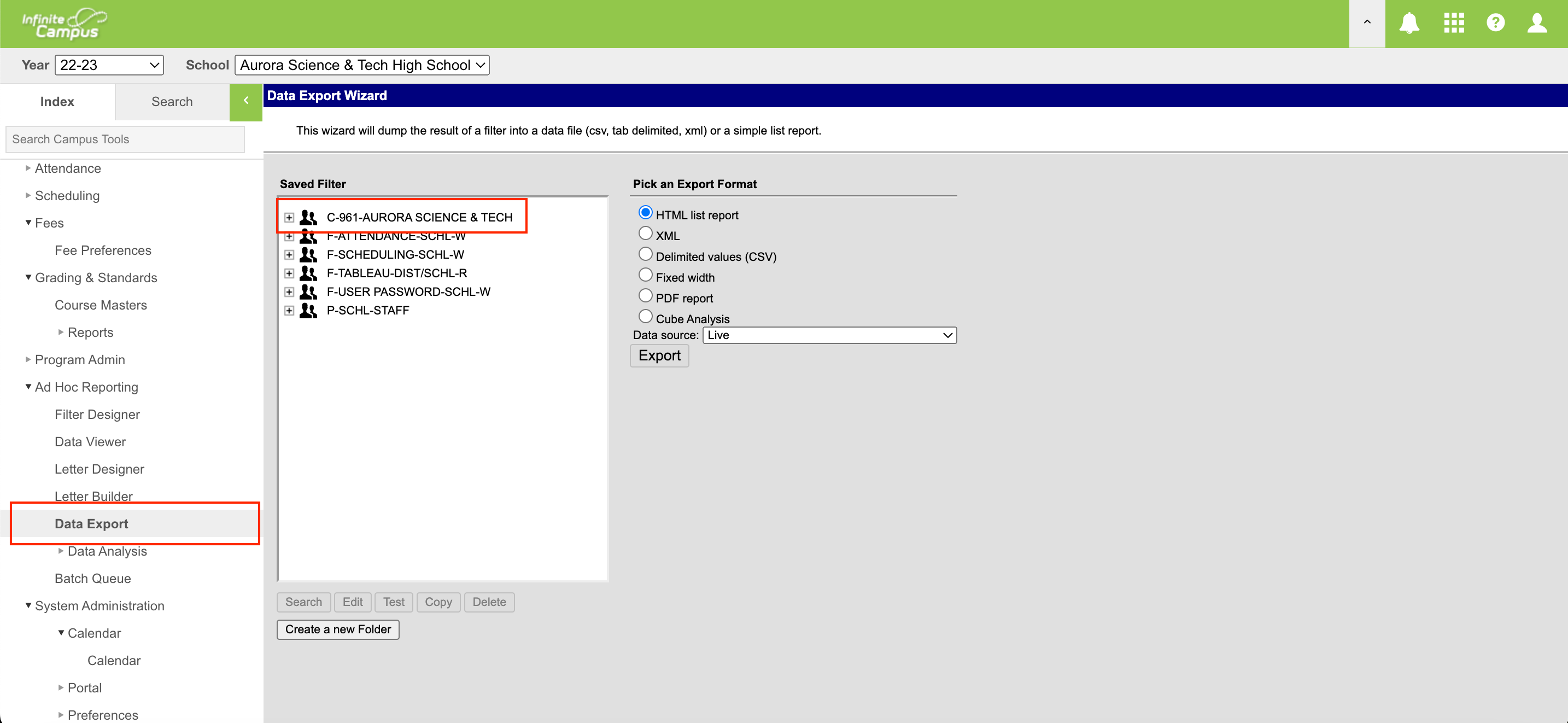Collapse the Fees menu section
Screen dimensions: 1568x723
point(28,223)
